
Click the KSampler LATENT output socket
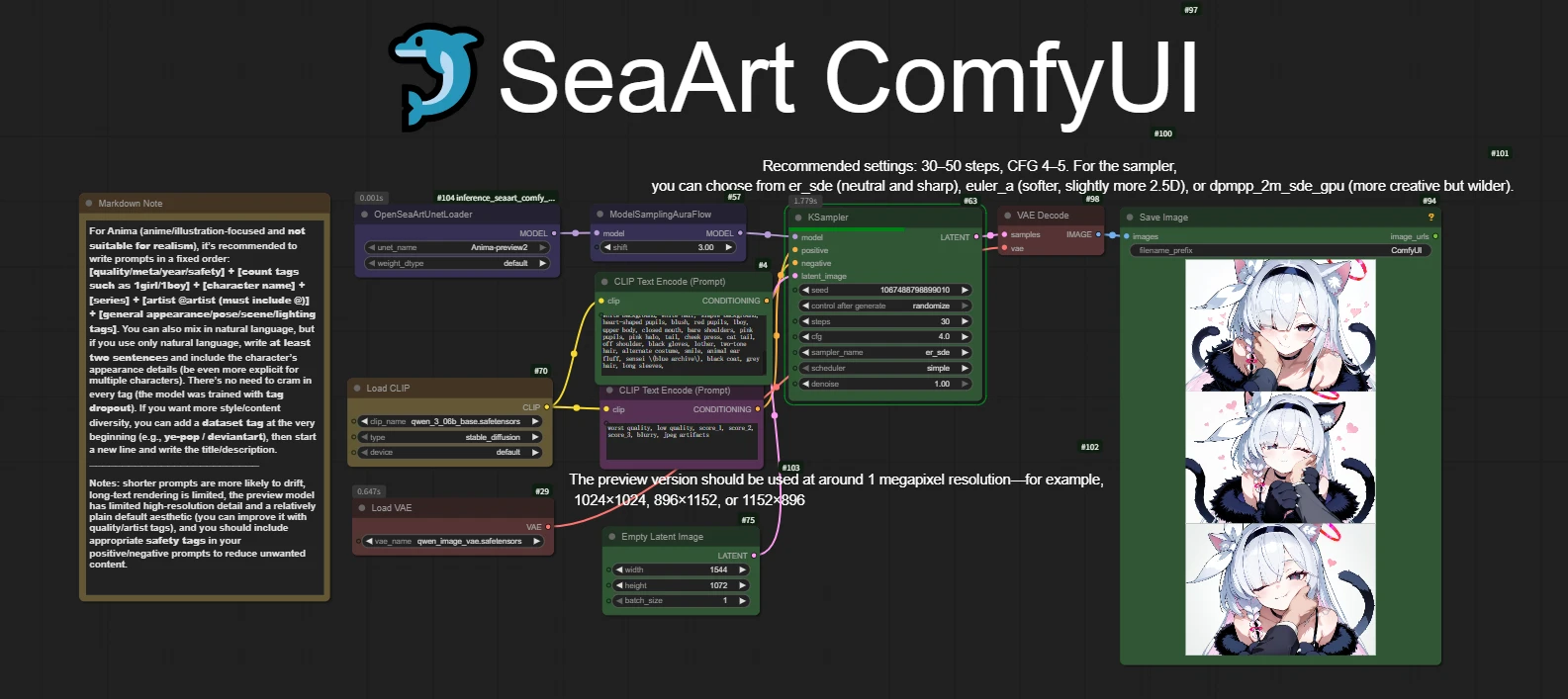[x=976, y=237]
